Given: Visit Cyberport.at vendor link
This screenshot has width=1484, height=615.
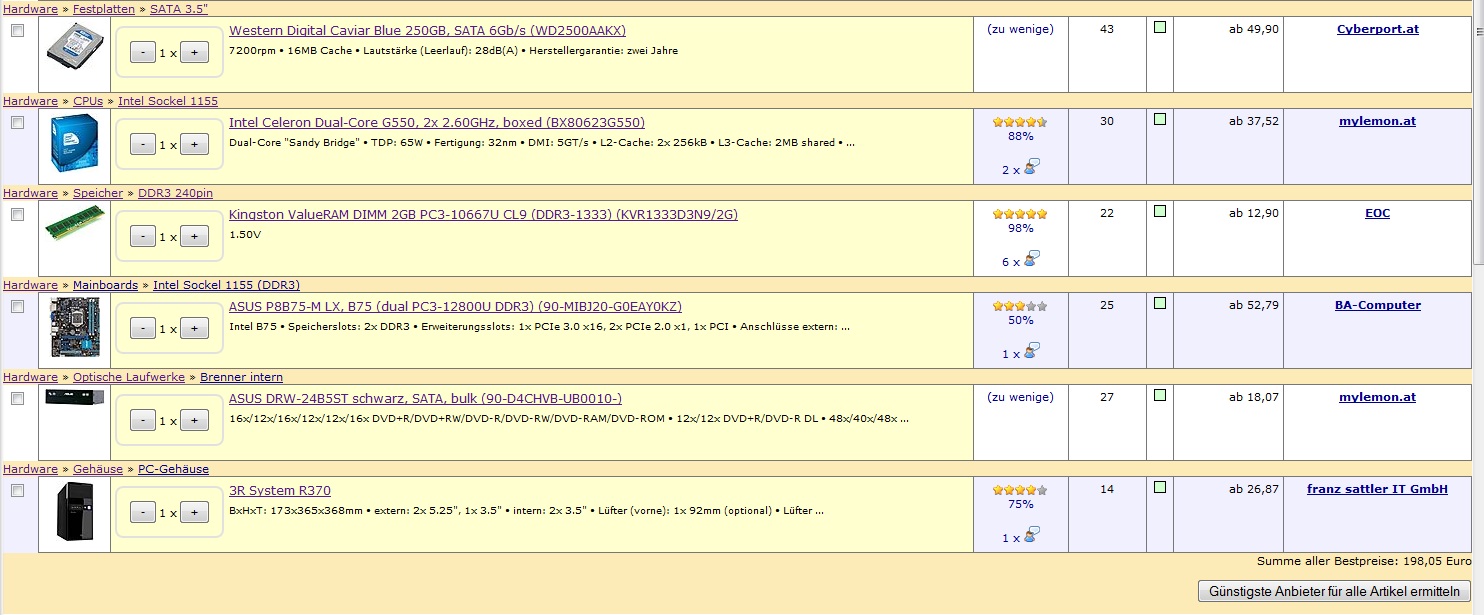Looking at the screenshot, I should [x=1378, y=29].
